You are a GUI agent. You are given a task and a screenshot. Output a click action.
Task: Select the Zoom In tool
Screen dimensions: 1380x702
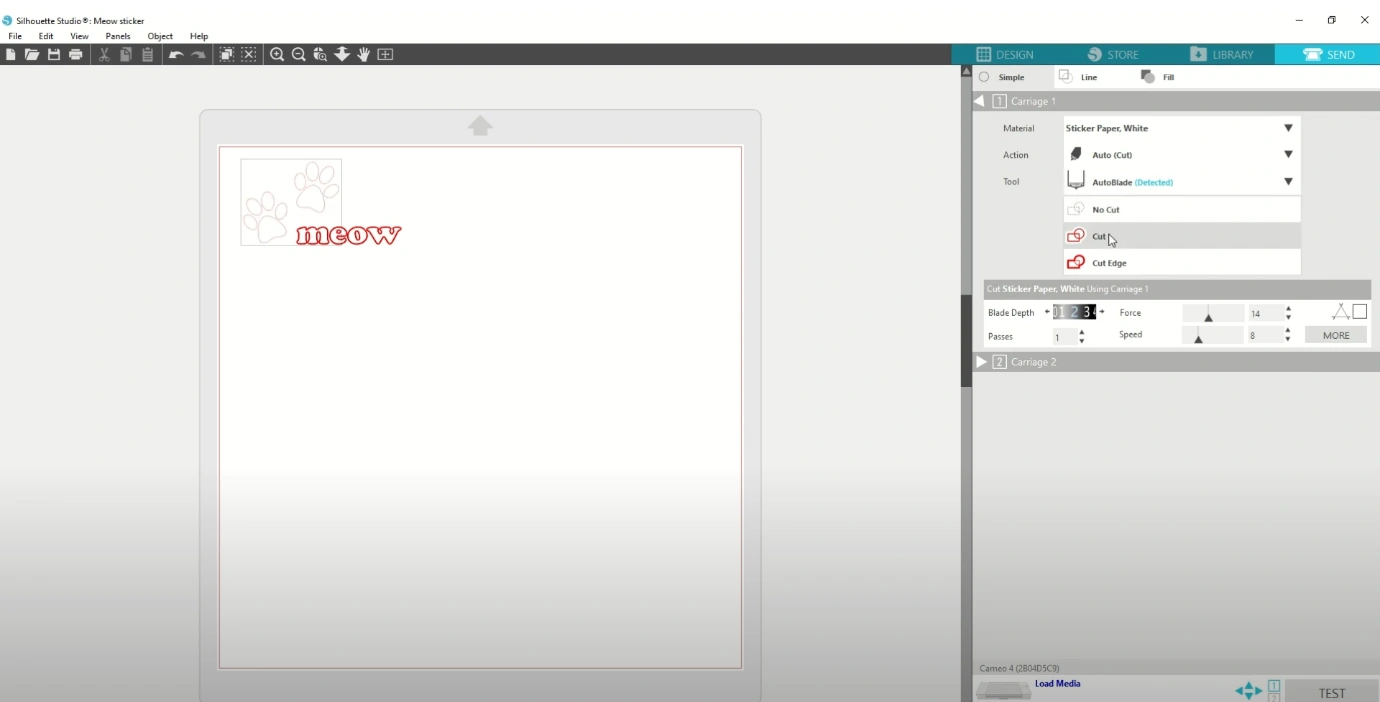tap(277, 54)
